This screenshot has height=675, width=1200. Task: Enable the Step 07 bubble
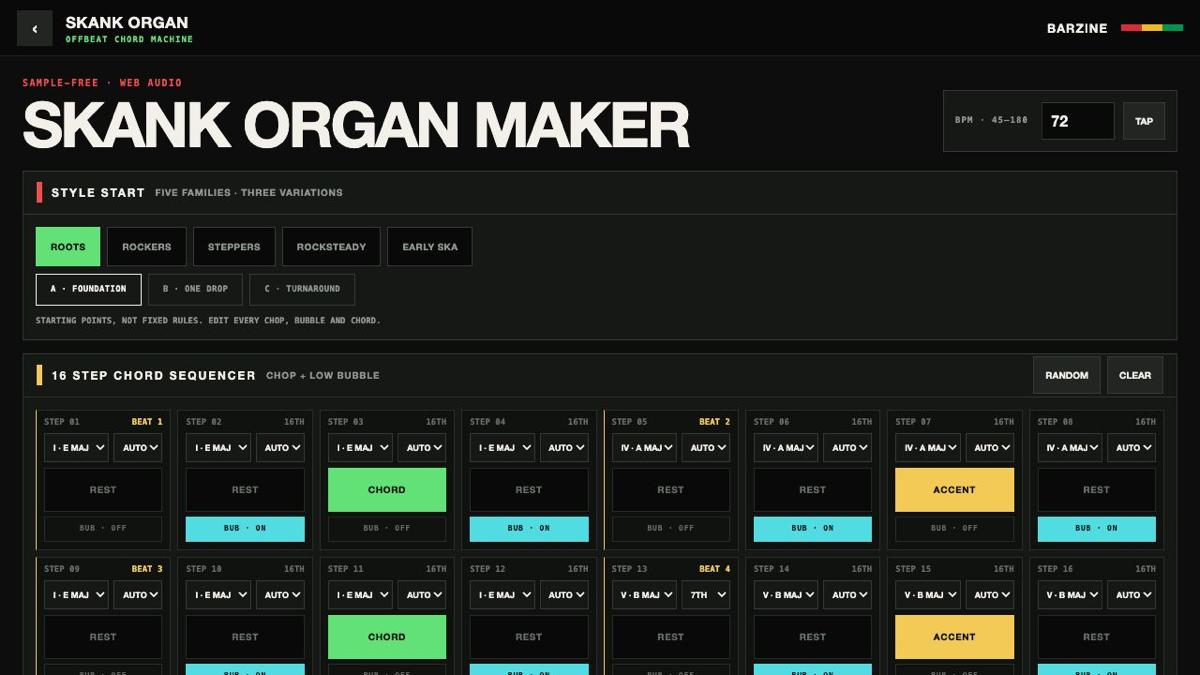(954, 529)
